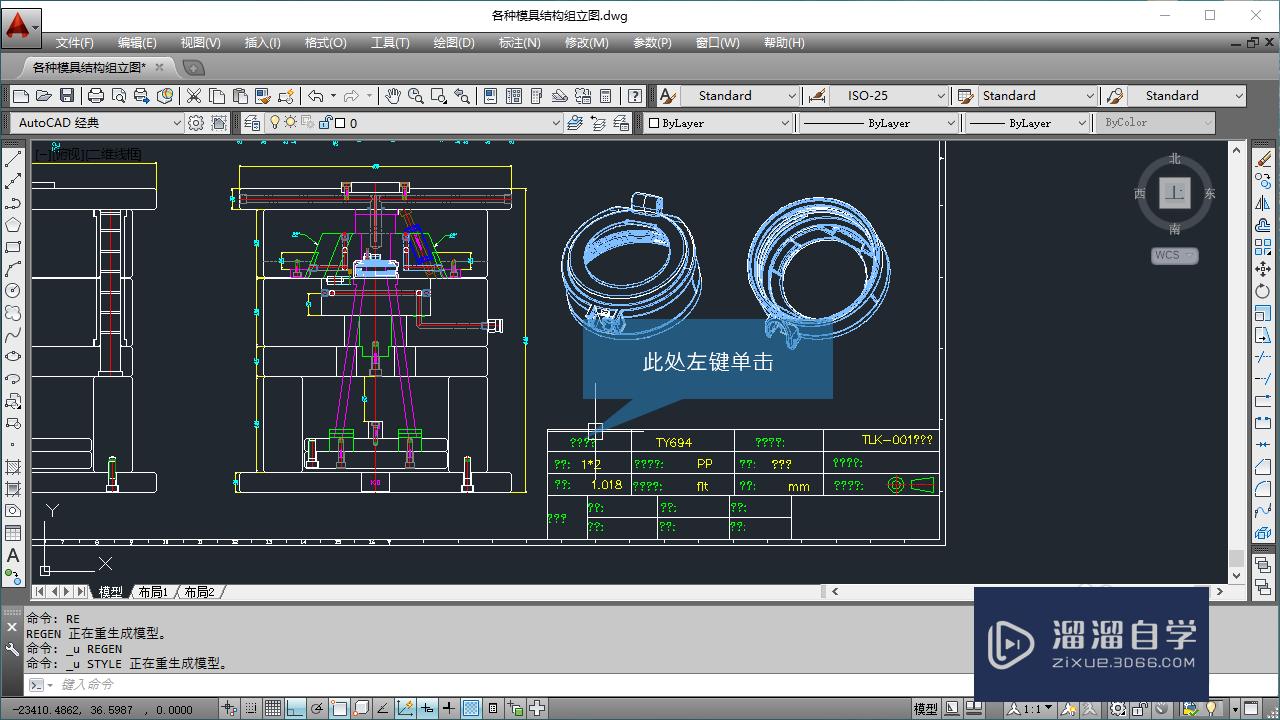This screenshot has height=720, width=1280.
Task: Open the Plot (print) tool
Action: (x=96, y=95)
